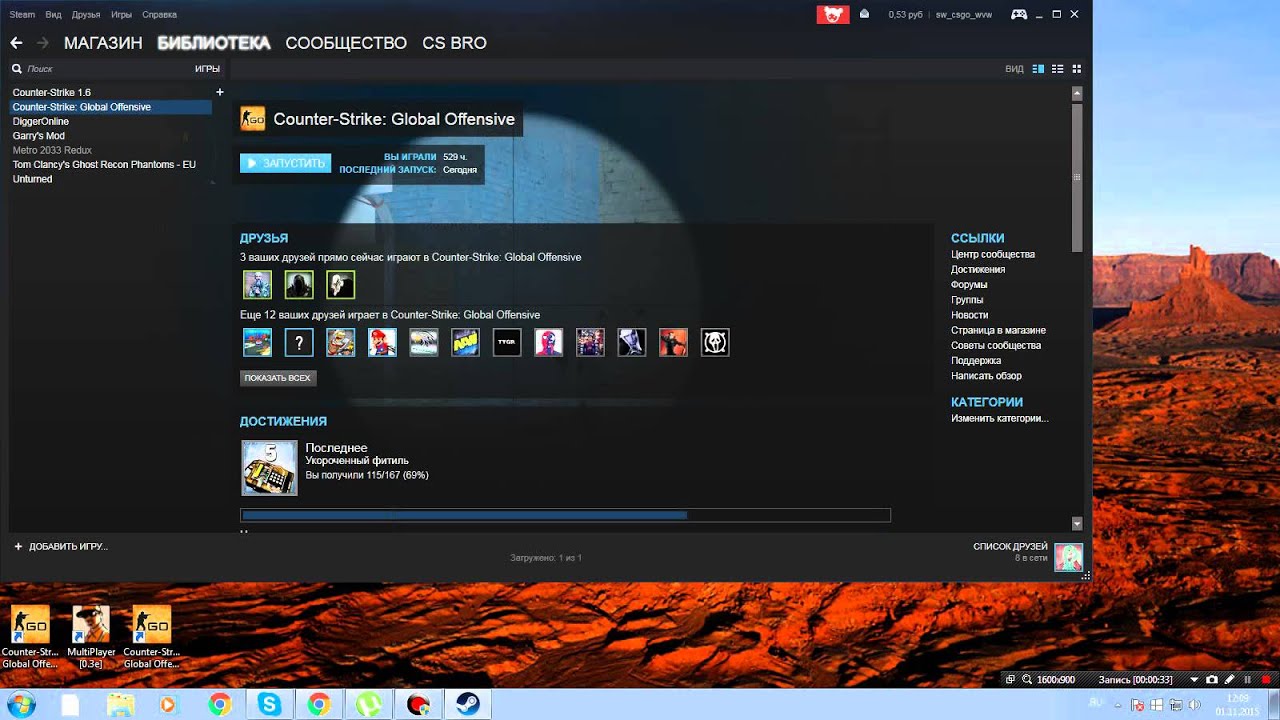Click ЗАПУСТИТЬ to launch the game
1280x720 pixels.
point(285,163)
